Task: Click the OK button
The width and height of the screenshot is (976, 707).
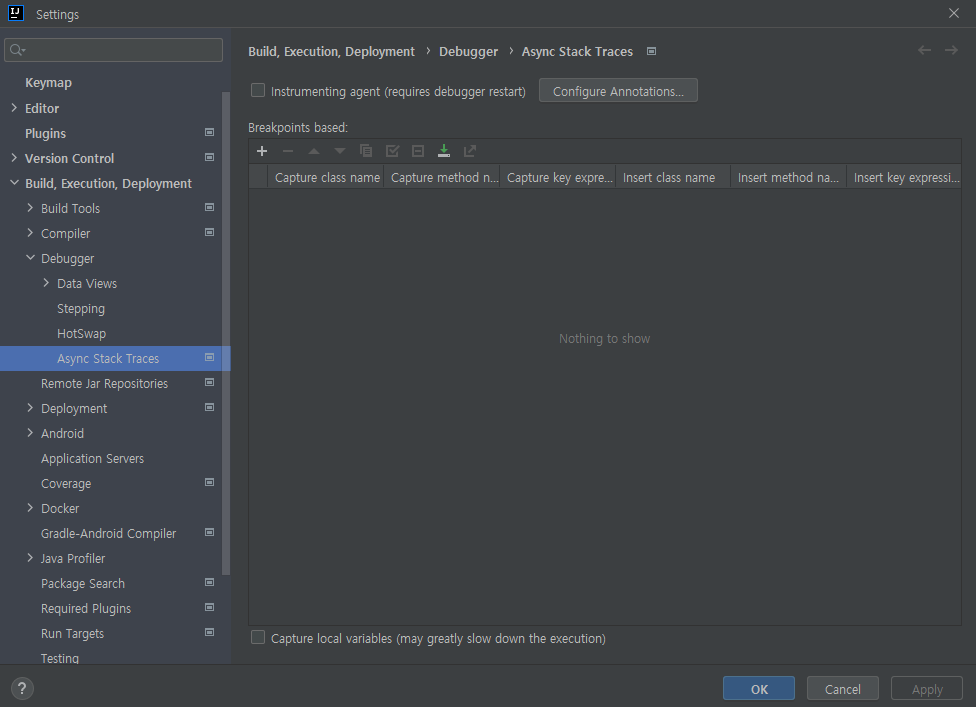Action: tap(759, 688)
